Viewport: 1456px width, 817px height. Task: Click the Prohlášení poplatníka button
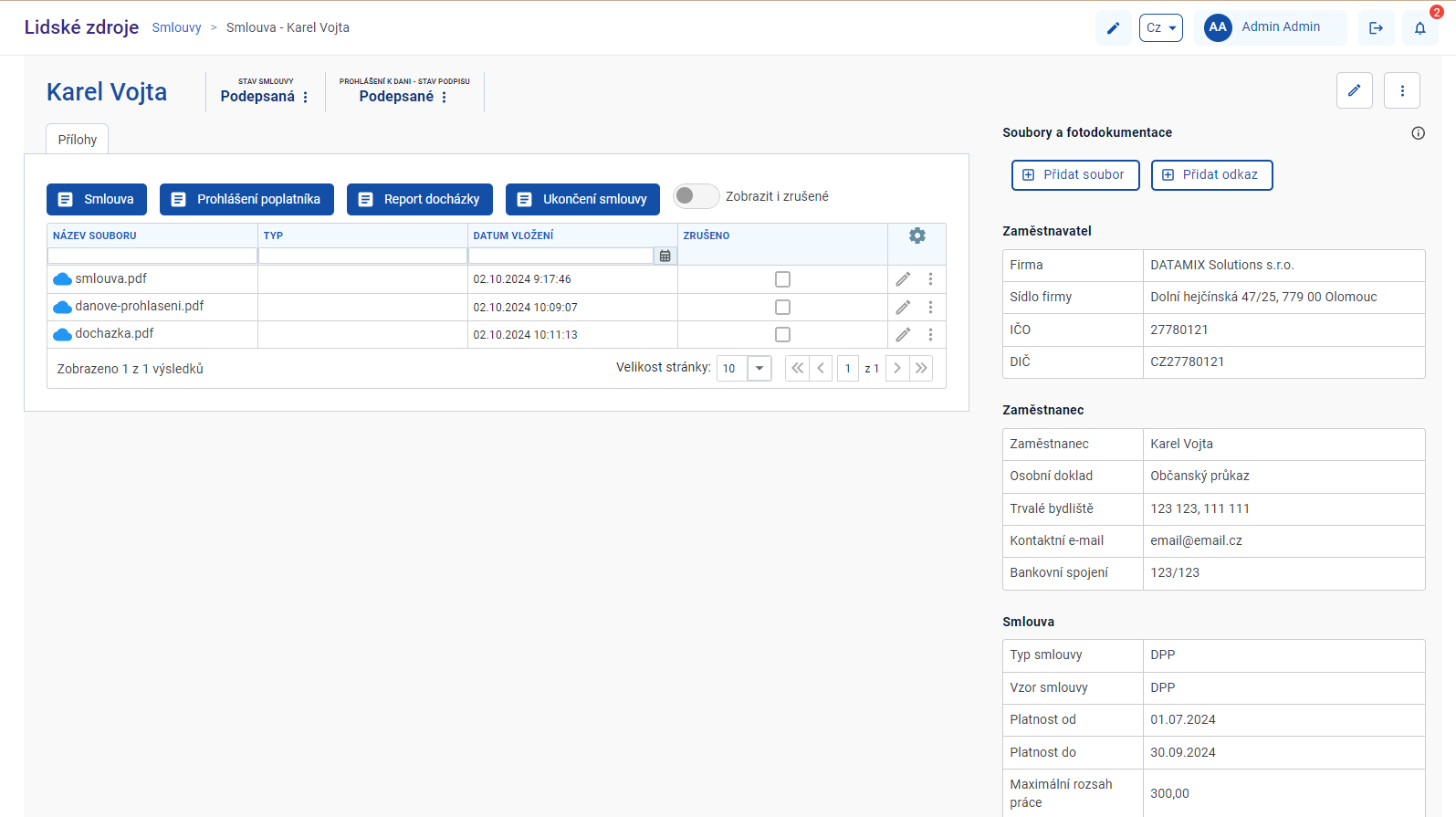click(246, 199)
